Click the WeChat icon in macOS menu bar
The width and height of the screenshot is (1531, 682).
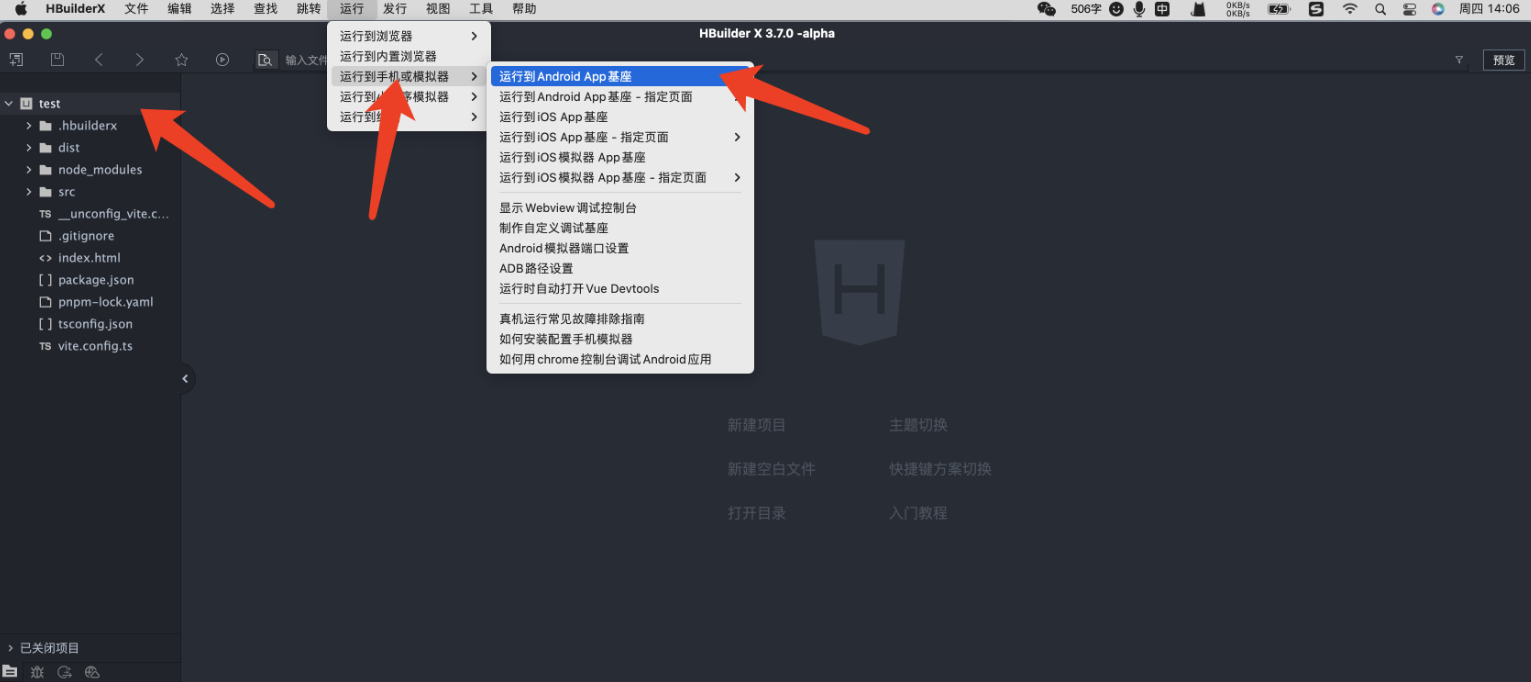[1047, 9]
